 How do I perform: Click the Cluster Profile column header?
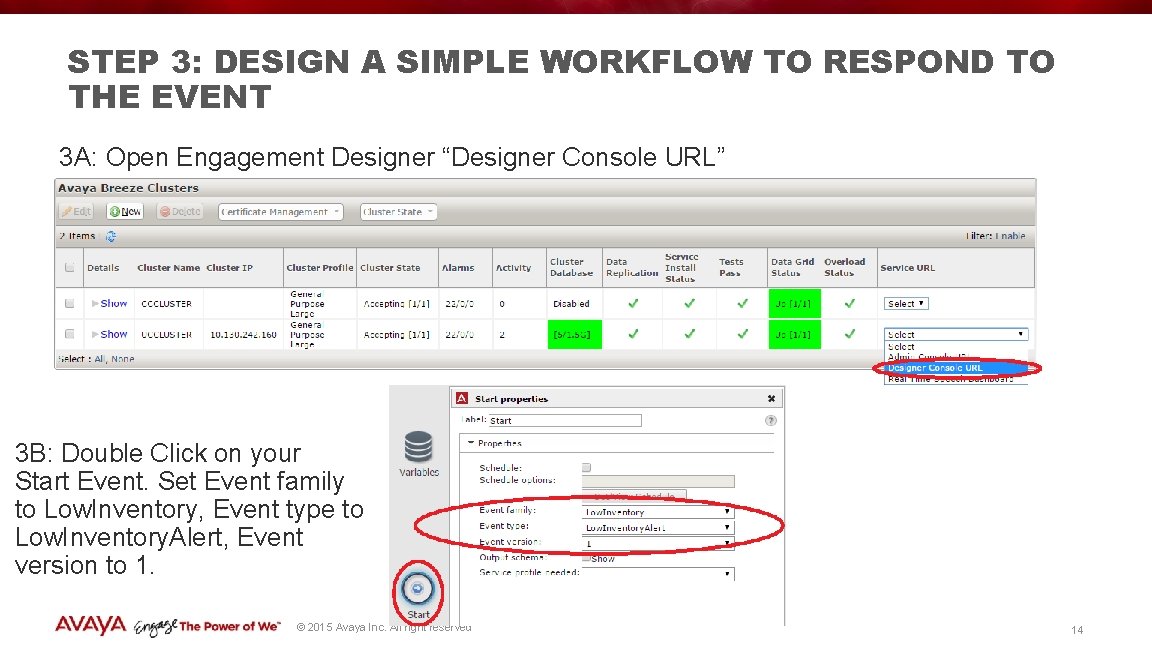click(x=320, y=267)
